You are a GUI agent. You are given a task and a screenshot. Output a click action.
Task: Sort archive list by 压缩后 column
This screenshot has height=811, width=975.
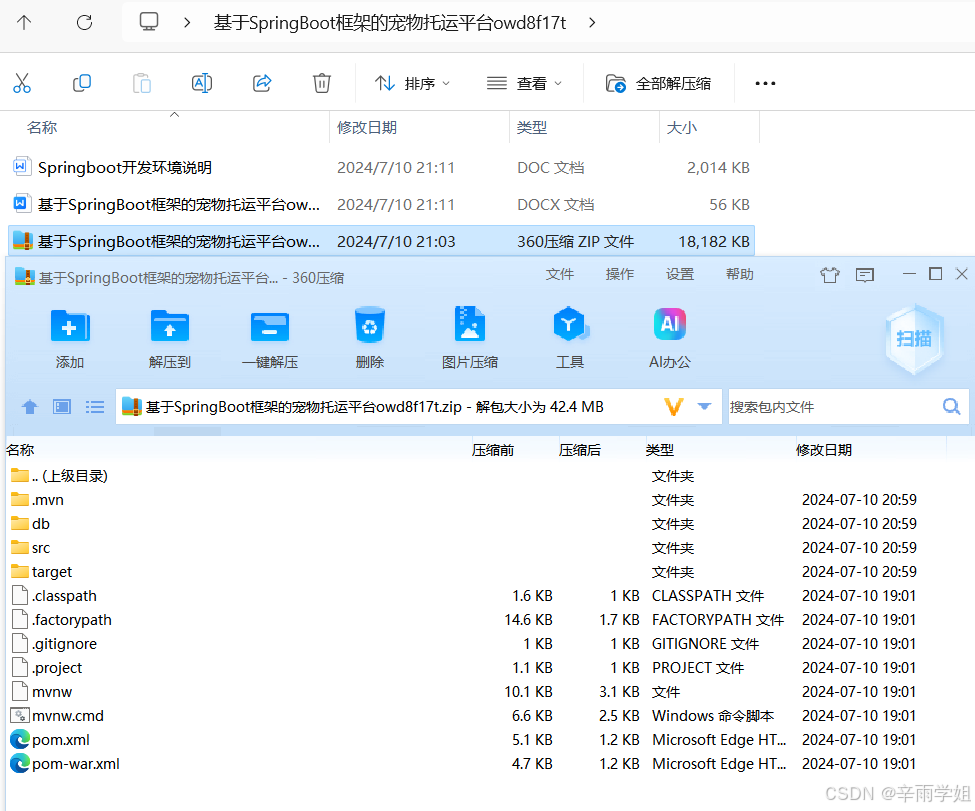[x=580, y=450]
